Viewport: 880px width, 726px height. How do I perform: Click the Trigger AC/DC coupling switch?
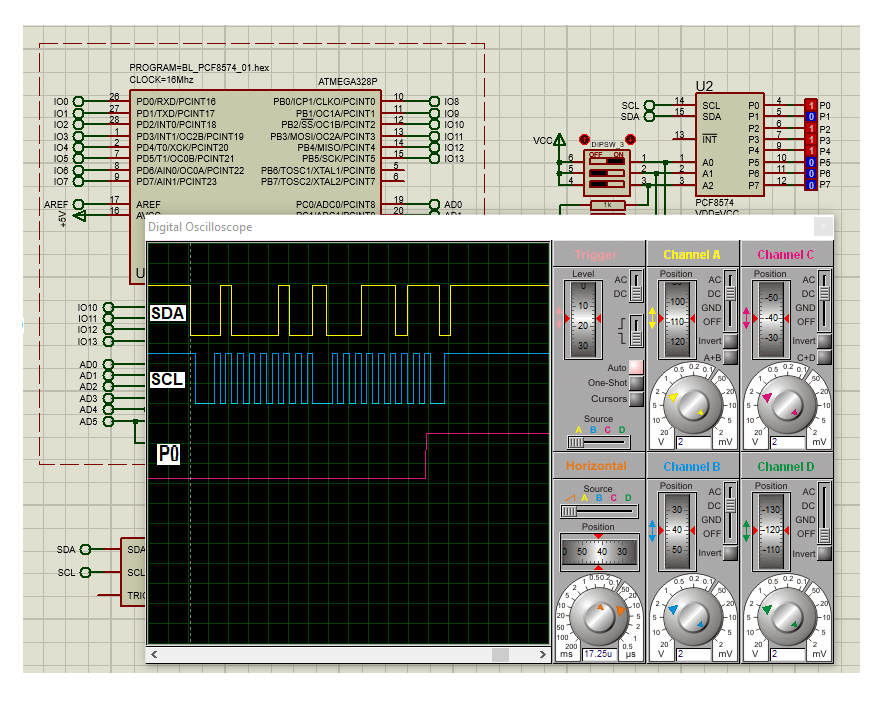coord(636,287)
